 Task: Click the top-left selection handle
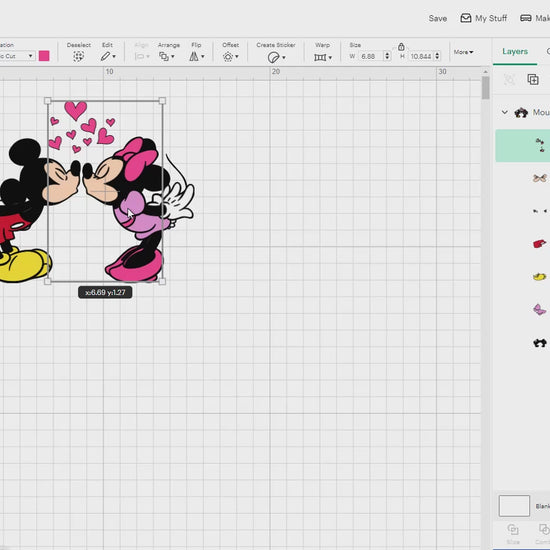48,101
